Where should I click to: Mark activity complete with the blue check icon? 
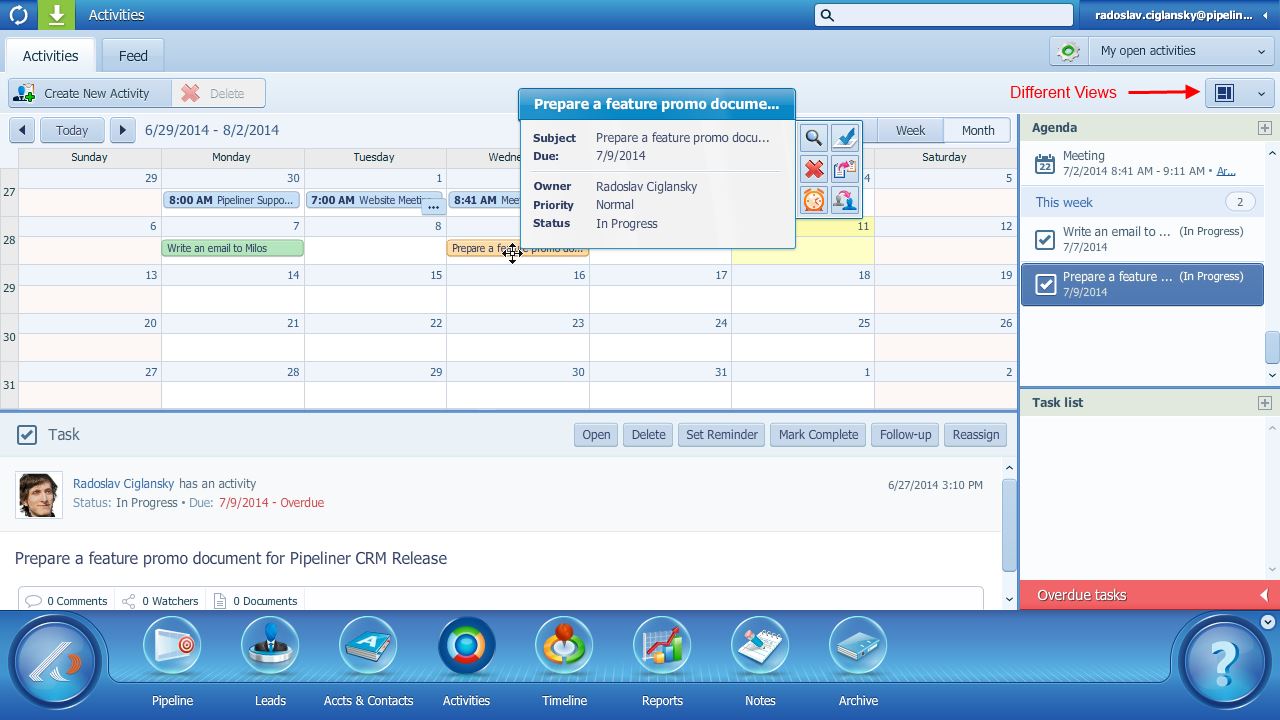(x=843, y=137)
